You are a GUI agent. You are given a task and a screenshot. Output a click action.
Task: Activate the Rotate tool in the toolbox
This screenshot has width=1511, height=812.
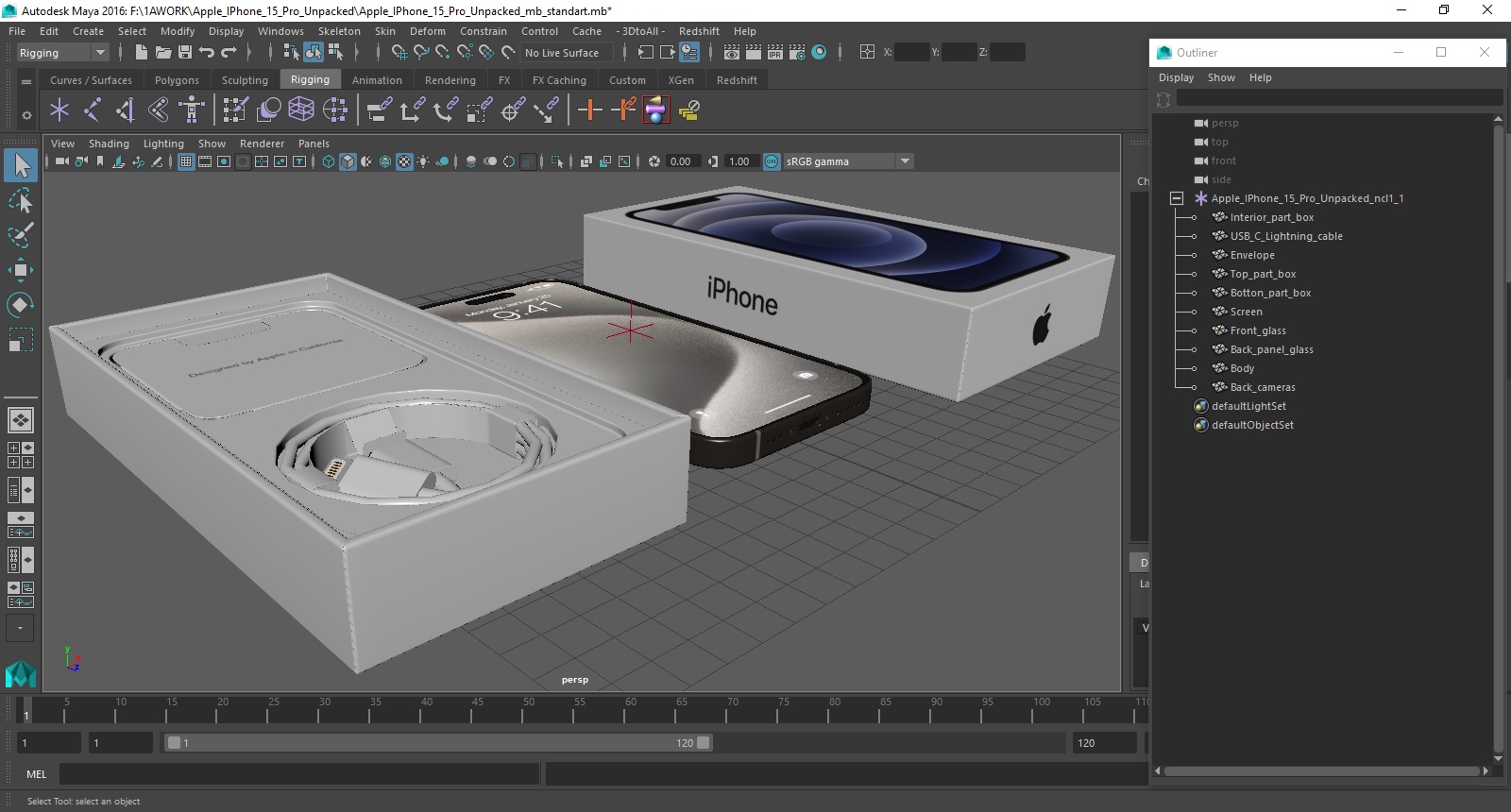click(x=21, y=304)
